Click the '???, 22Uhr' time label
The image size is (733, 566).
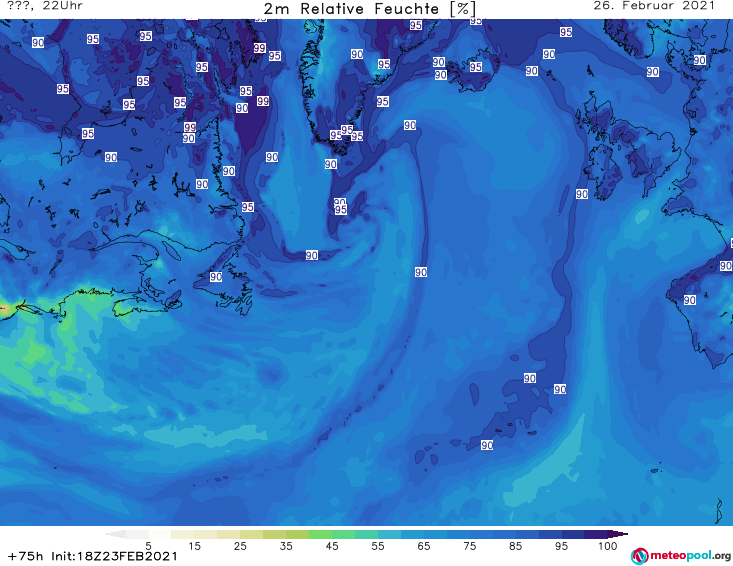pos(45,6)
